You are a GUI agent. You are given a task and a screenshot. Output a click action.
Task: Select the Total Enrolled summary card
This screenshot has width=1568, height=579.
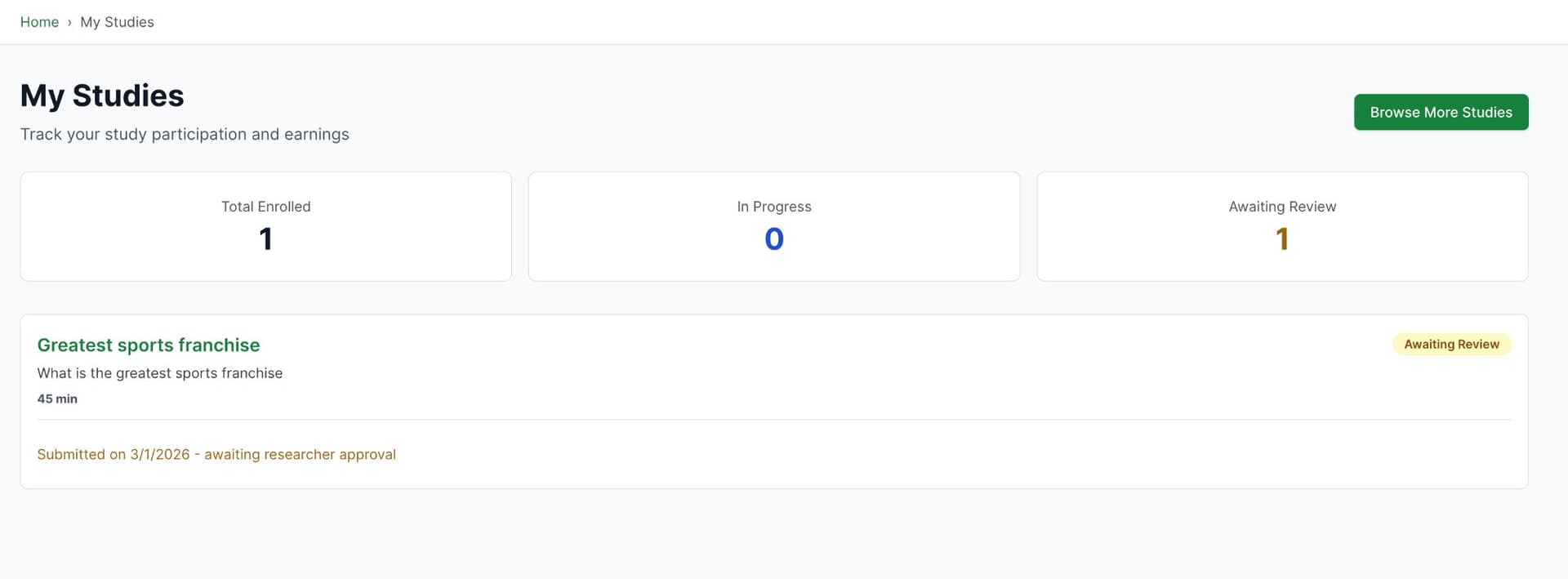point(265,226)
